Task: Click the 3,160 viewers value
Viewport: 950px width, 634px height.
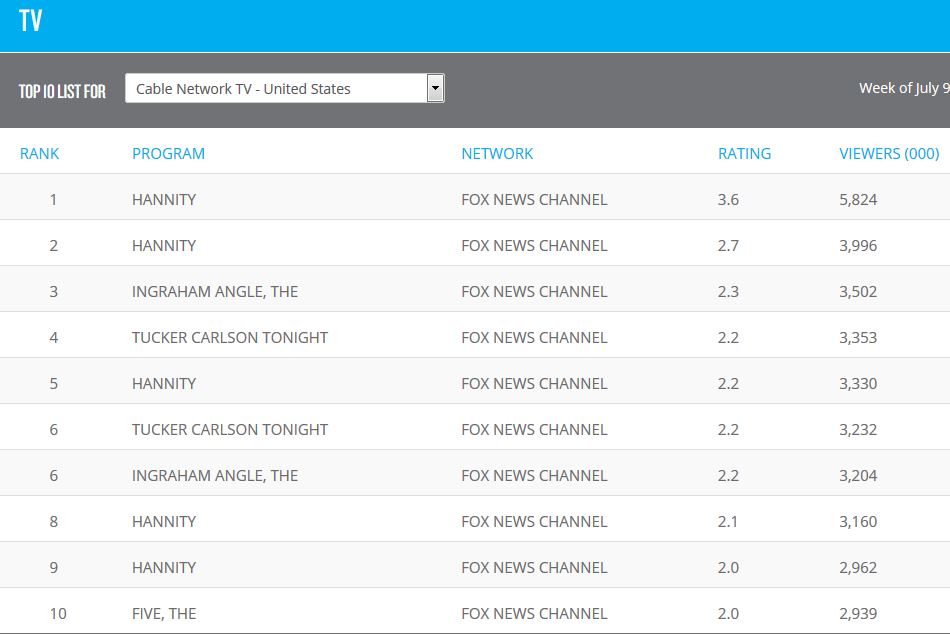Action: point(858,522)
